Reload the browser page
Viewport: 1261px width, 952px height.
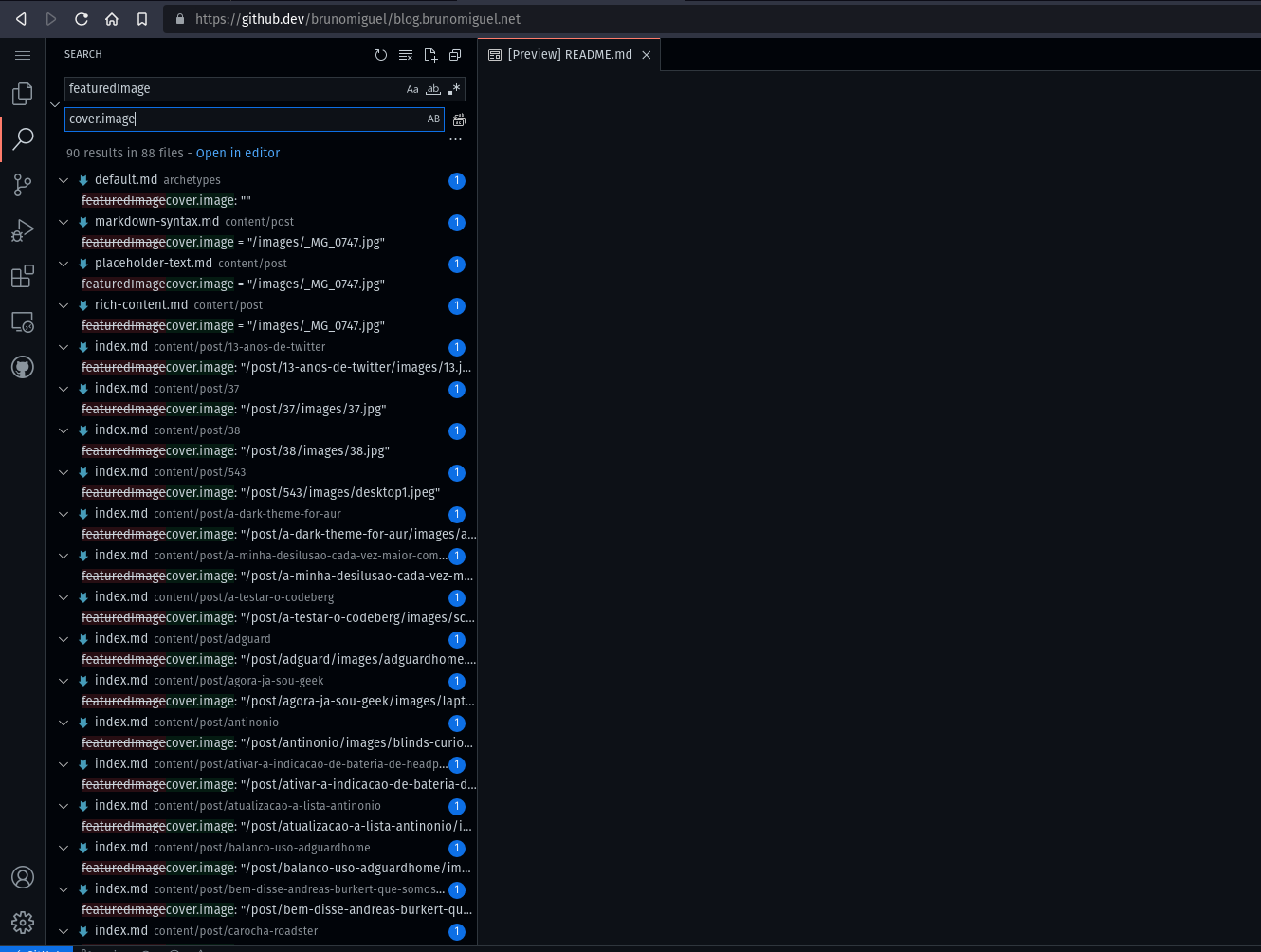pos(82,19)
